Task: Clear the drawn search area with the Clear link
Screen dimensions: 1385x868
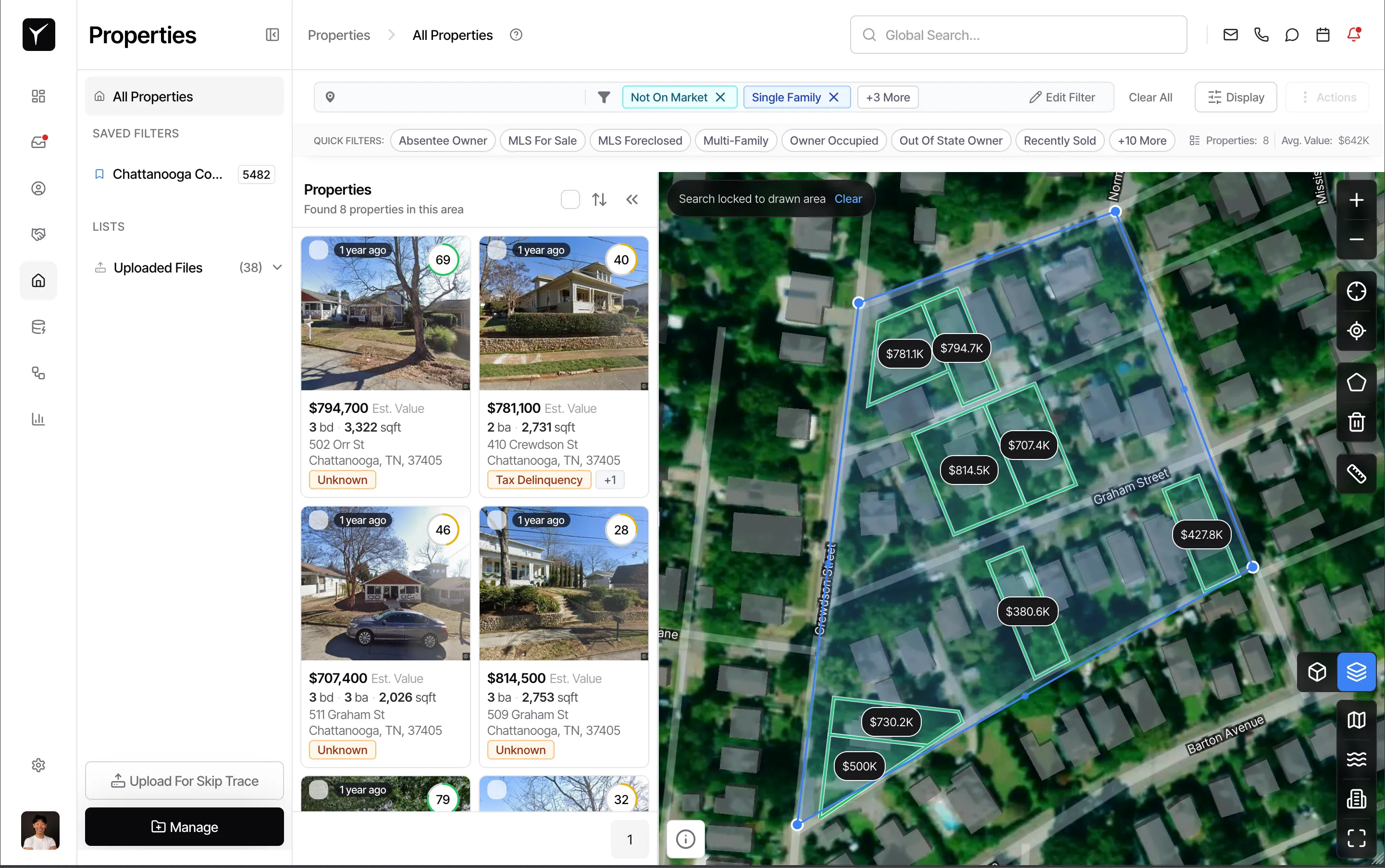Action: tap(848, 198)
